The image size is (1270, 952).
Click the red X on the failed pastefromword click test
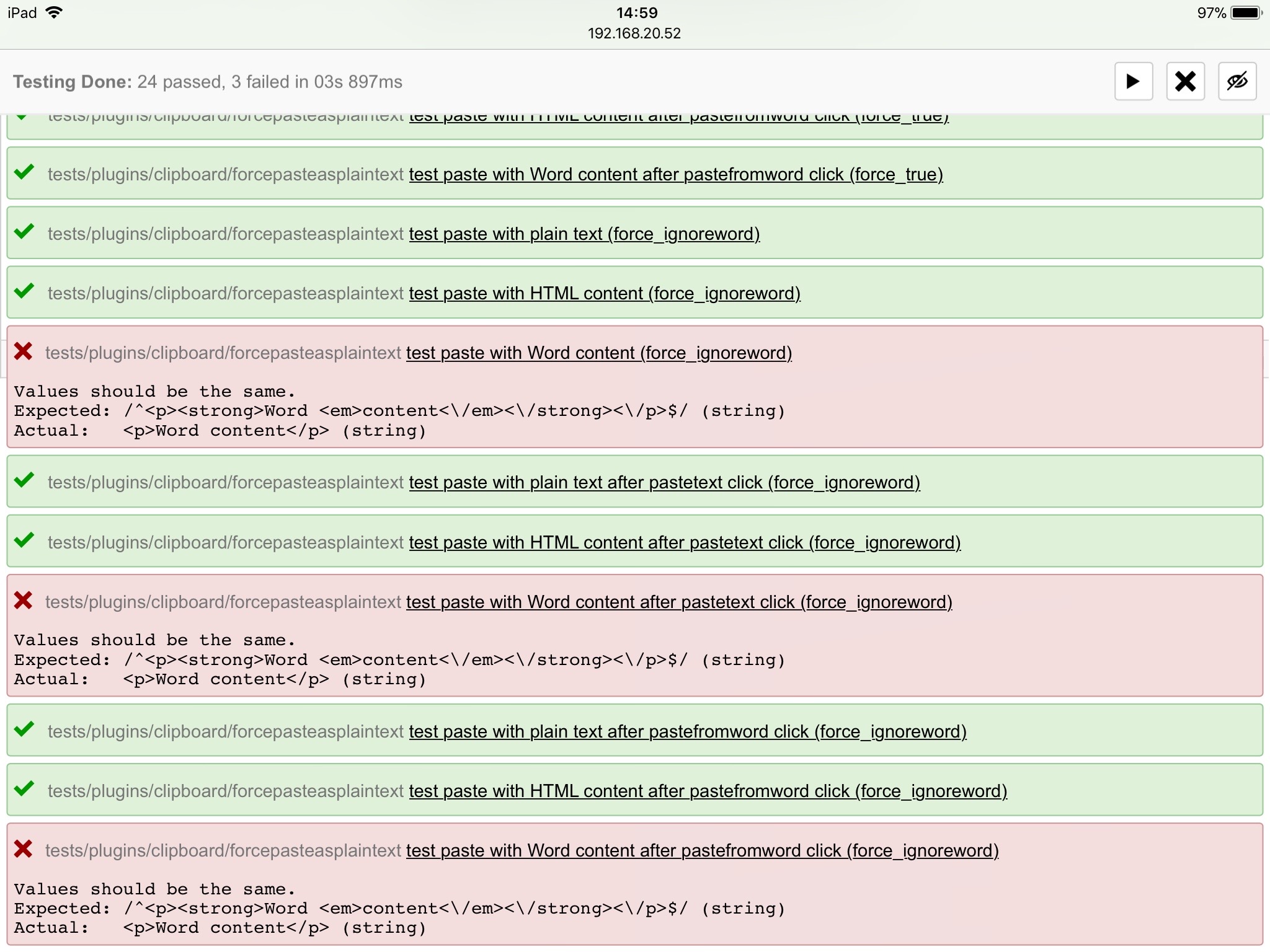(x=23, y=850)
